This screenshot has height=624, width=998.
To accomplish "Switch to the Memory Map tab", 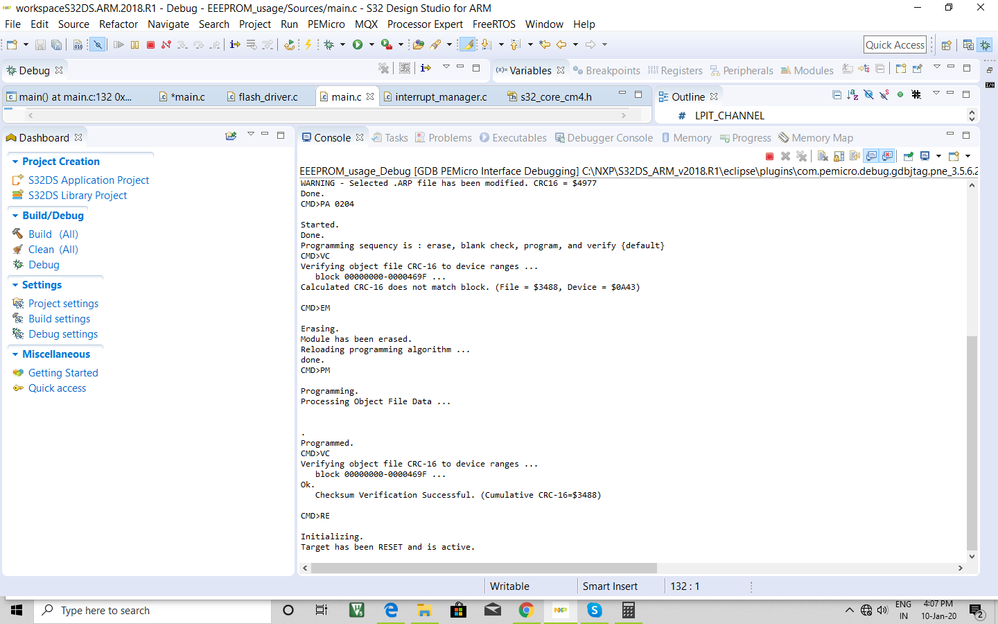I will pyautogui.click(x=816, y=138).
